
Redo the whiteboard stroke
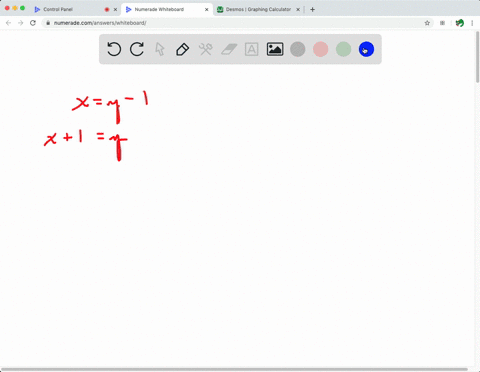137,49
